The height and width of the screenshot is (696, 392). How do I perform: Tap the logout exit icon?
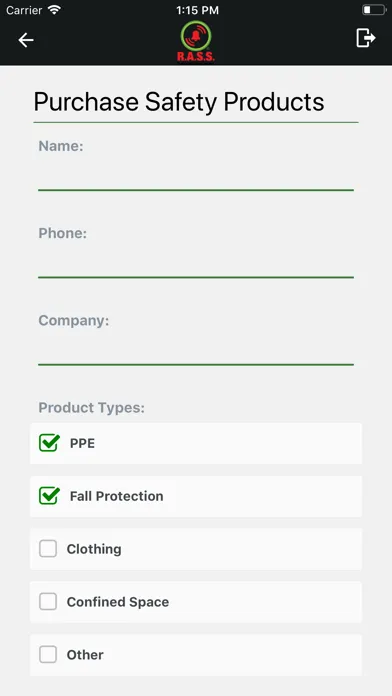(x=366, y=38)
